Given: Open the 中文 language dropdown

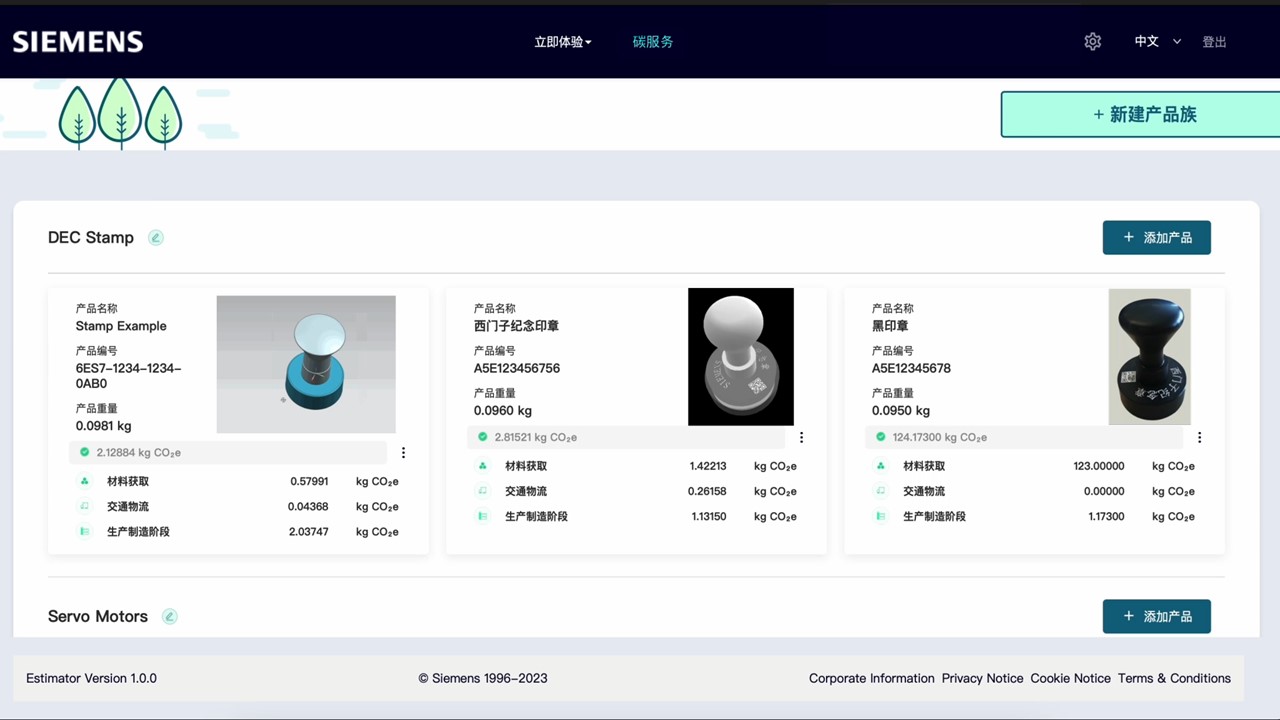Looking at the screenshot, I should [x=1158, y=42].
